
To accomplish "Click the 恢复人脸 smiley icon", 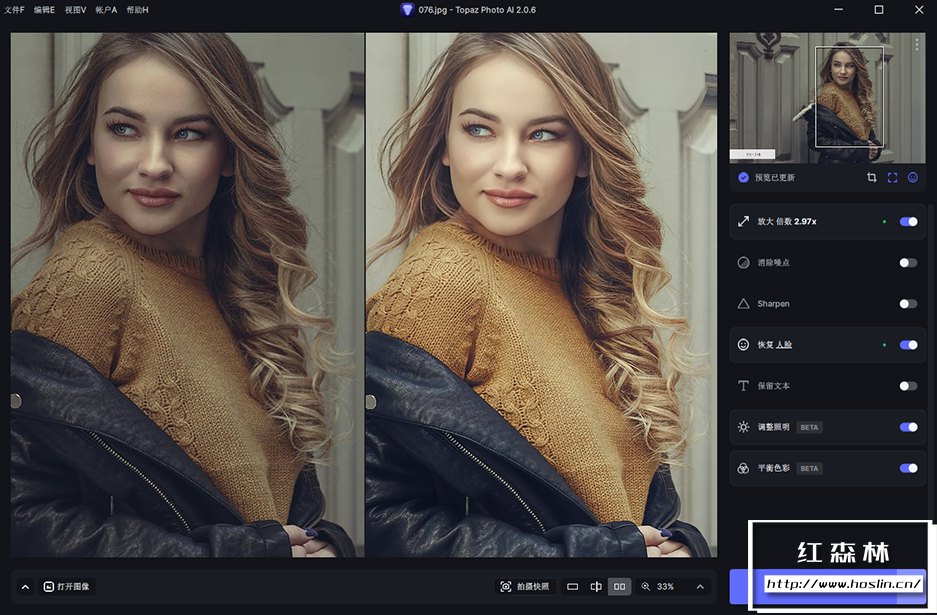I will (743, 345).
